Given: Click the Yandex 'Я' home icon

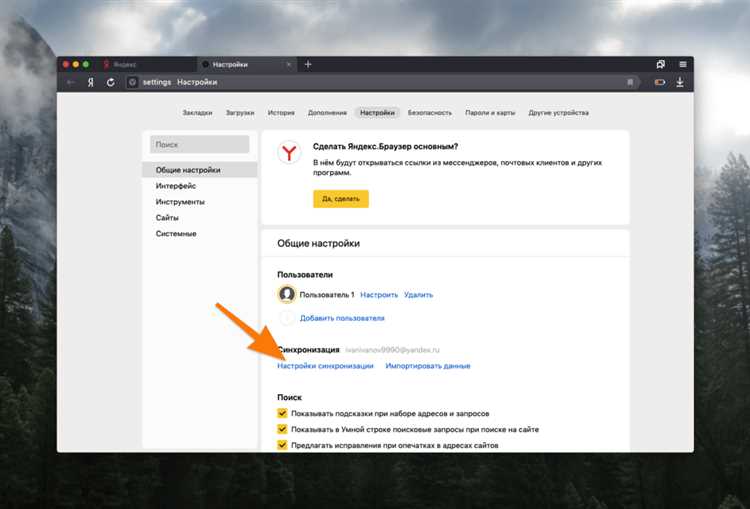Looking at the screenshot, I should pos(90,82).
